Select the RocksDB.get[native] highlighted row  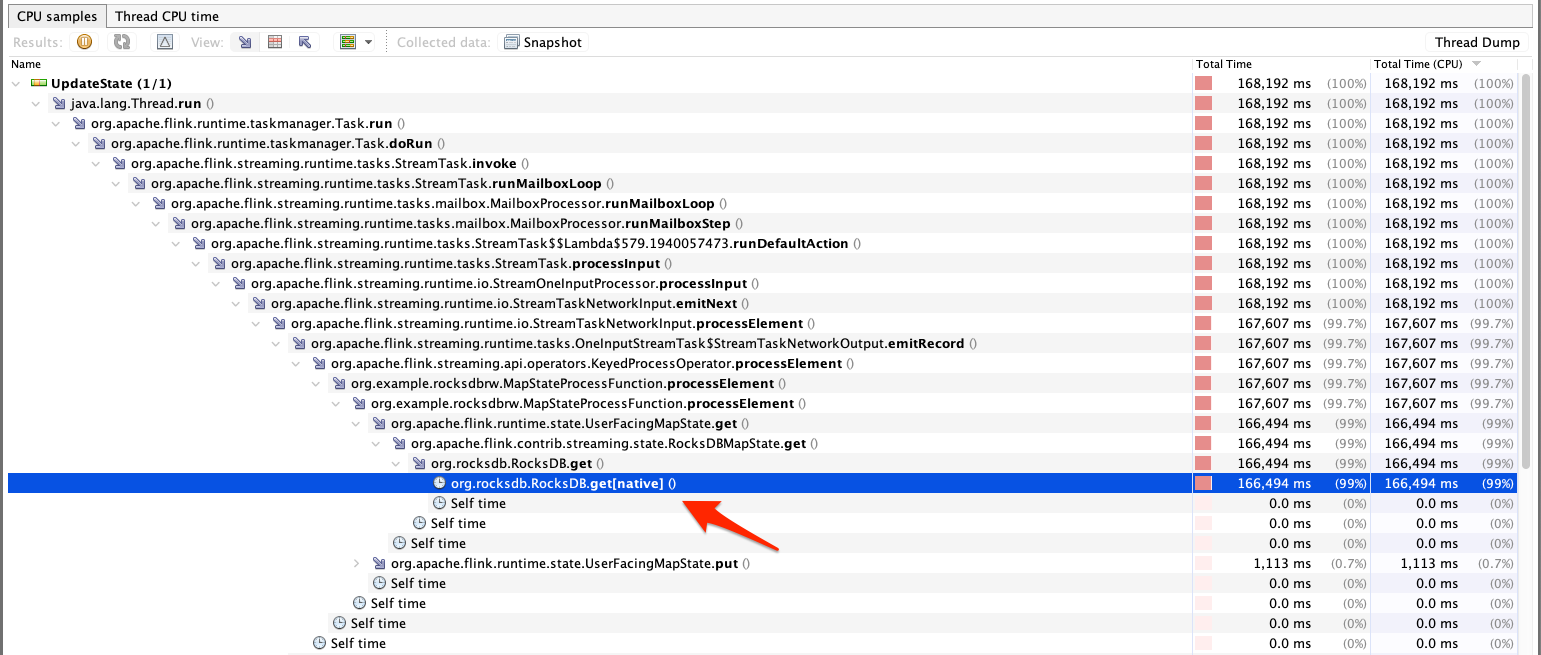tap(560, 483)
